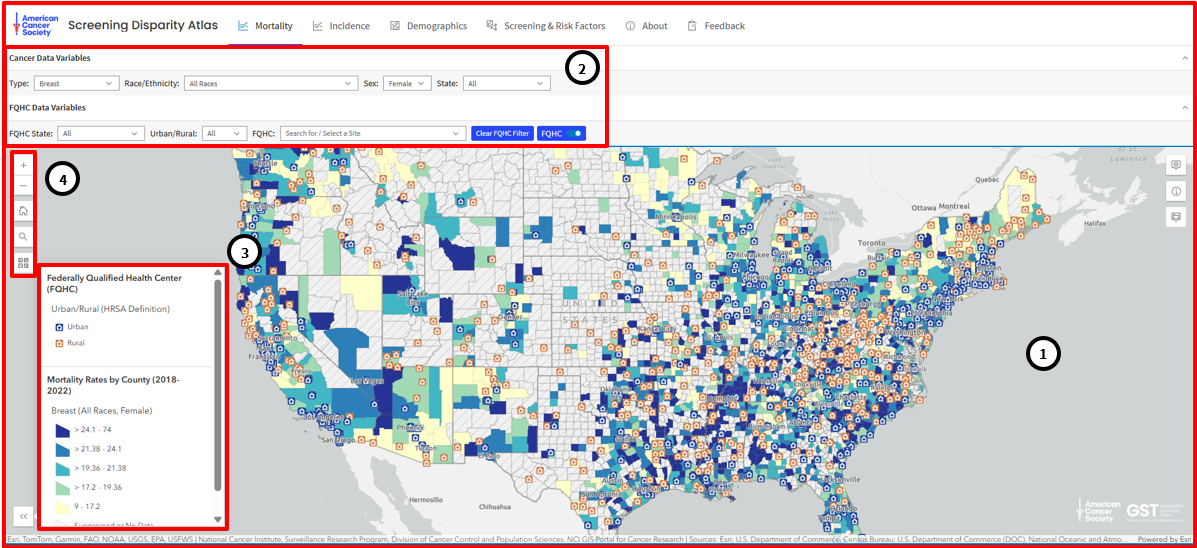Click the yellow 9 - 17.2 swatch
Screen dimensions: 1197x548
(63, 506)
